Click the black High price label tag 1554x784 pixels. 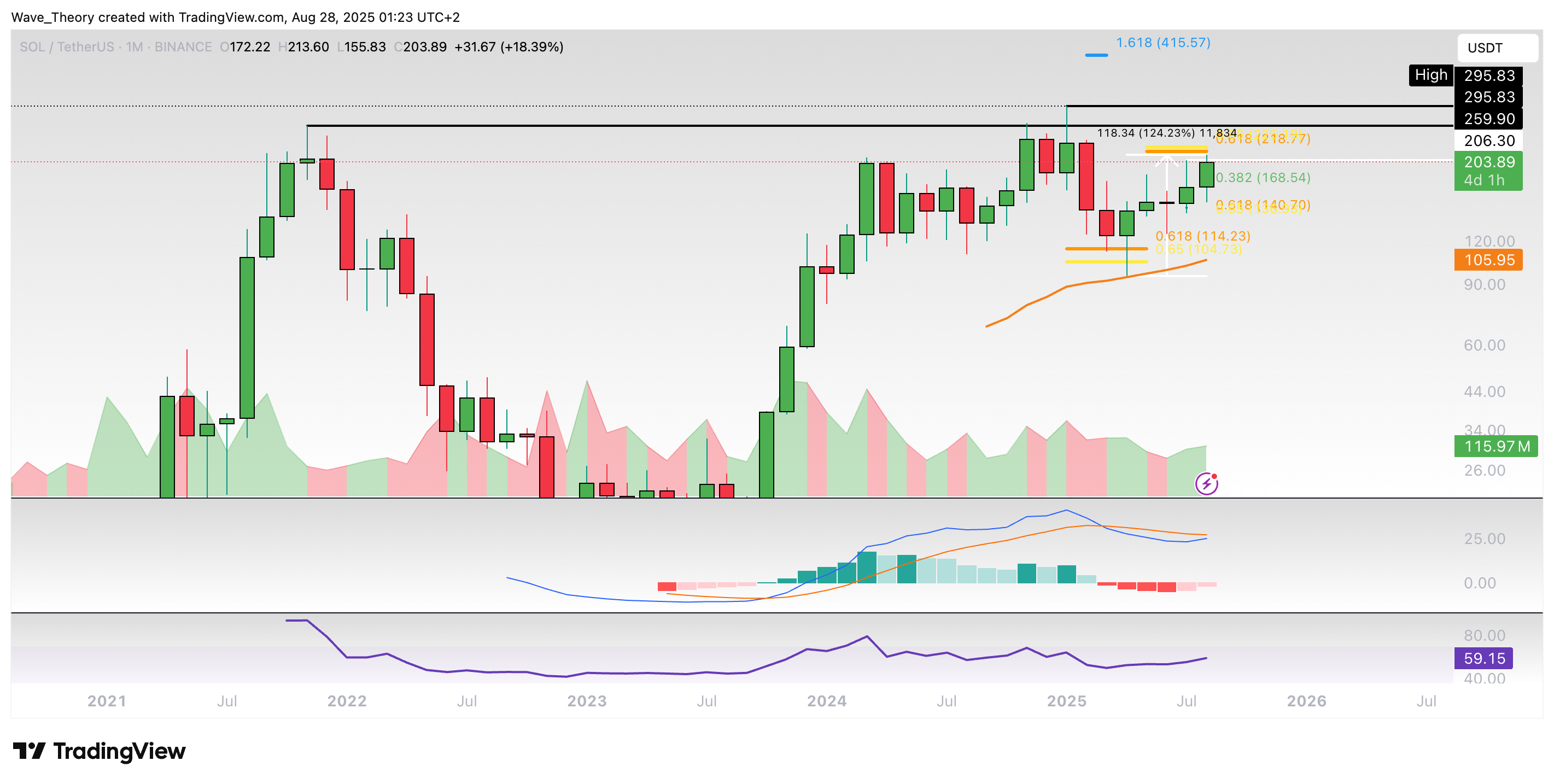[x=1430, y=75]
